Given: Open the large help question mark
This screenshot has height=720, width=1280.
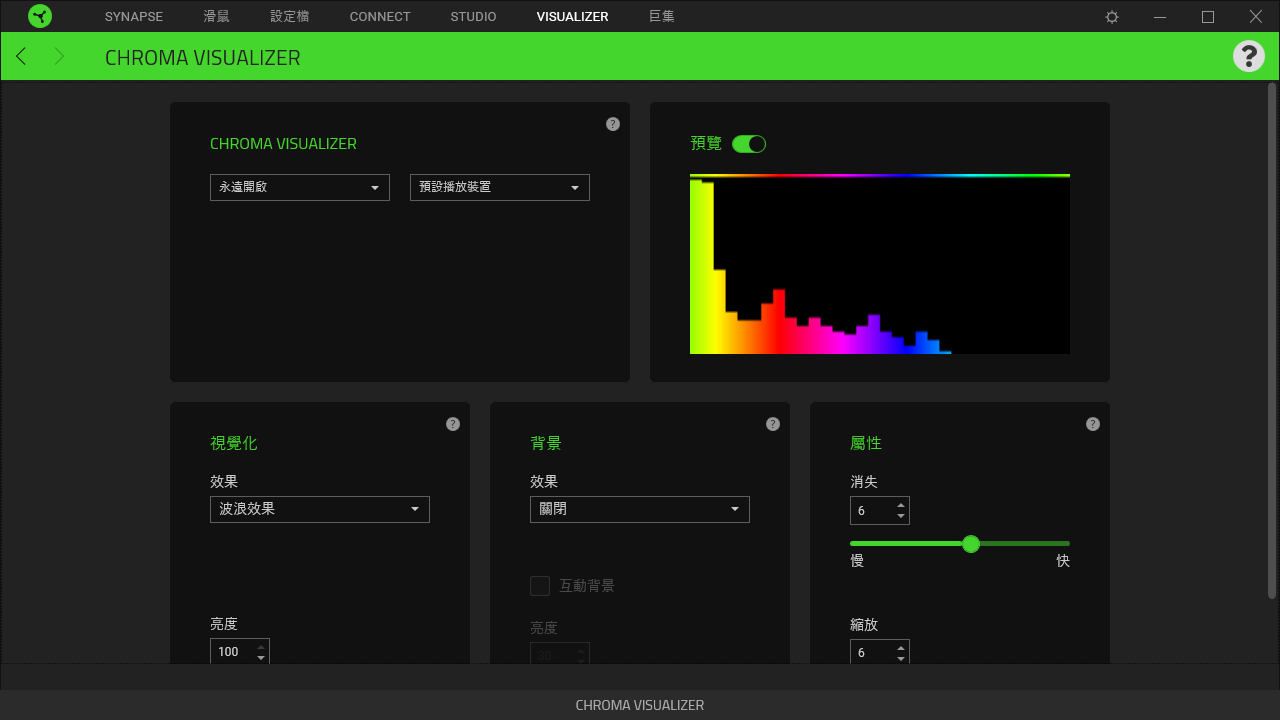Looking at the screenshot, I should (1249, 56).
